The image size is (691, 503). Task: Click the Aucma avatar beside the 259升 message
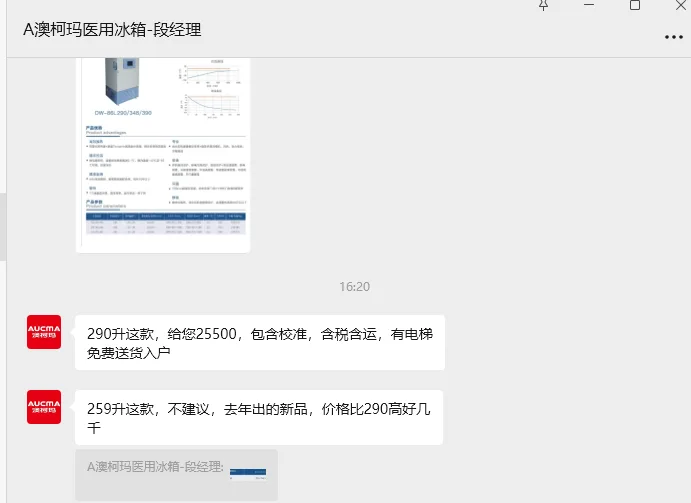tap(44, 407)
